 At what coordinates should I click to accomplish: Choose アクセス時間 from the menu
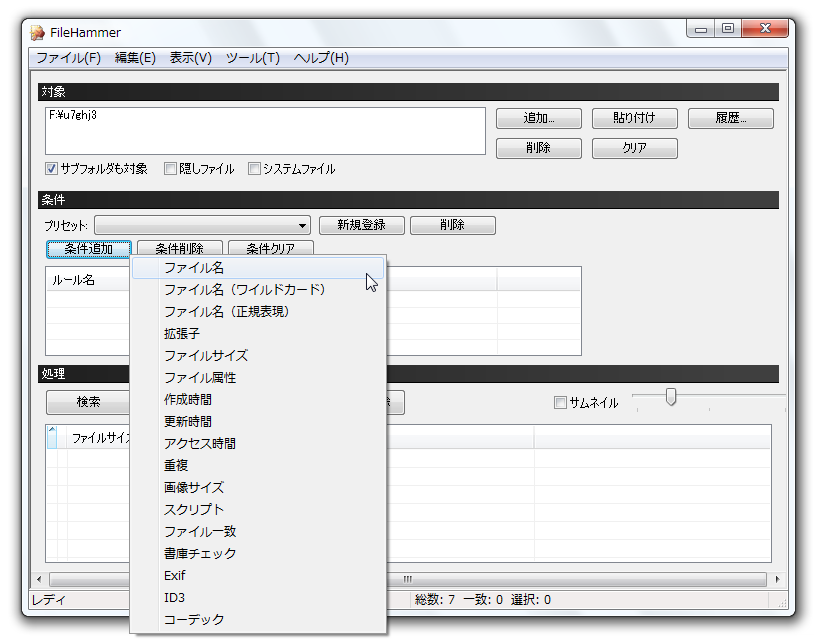point(258,443)
